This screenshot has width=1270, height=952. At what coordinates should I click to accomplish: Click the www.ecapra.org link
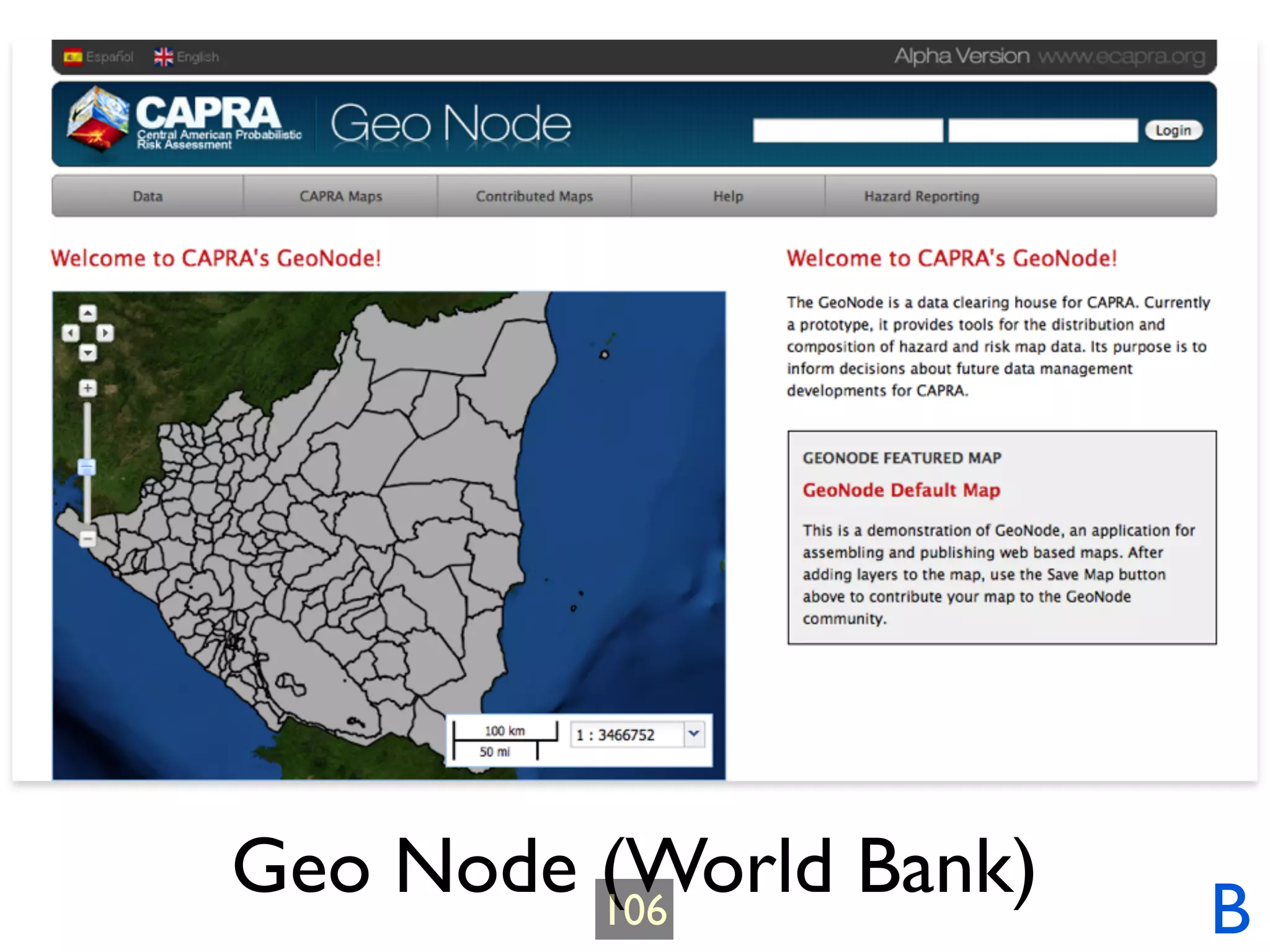pyautogui.click(x=1122, y=56)
